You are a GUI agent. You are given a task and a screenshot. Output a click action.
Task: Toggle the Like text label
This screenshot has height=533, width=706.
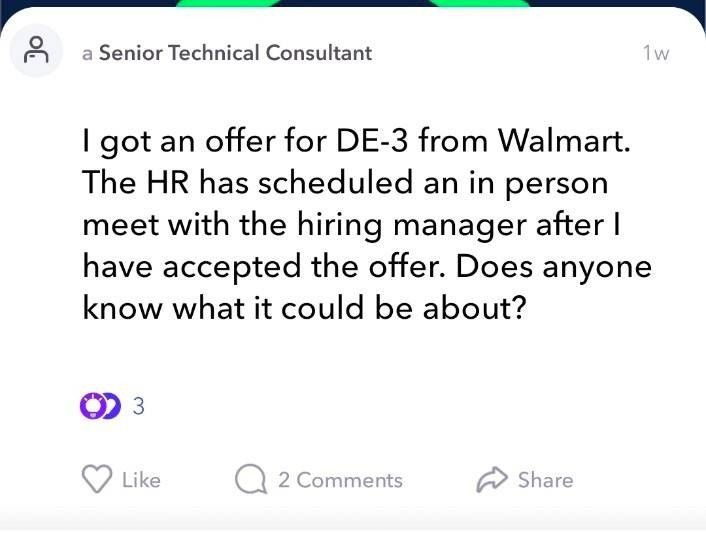(x=141, y=480)
